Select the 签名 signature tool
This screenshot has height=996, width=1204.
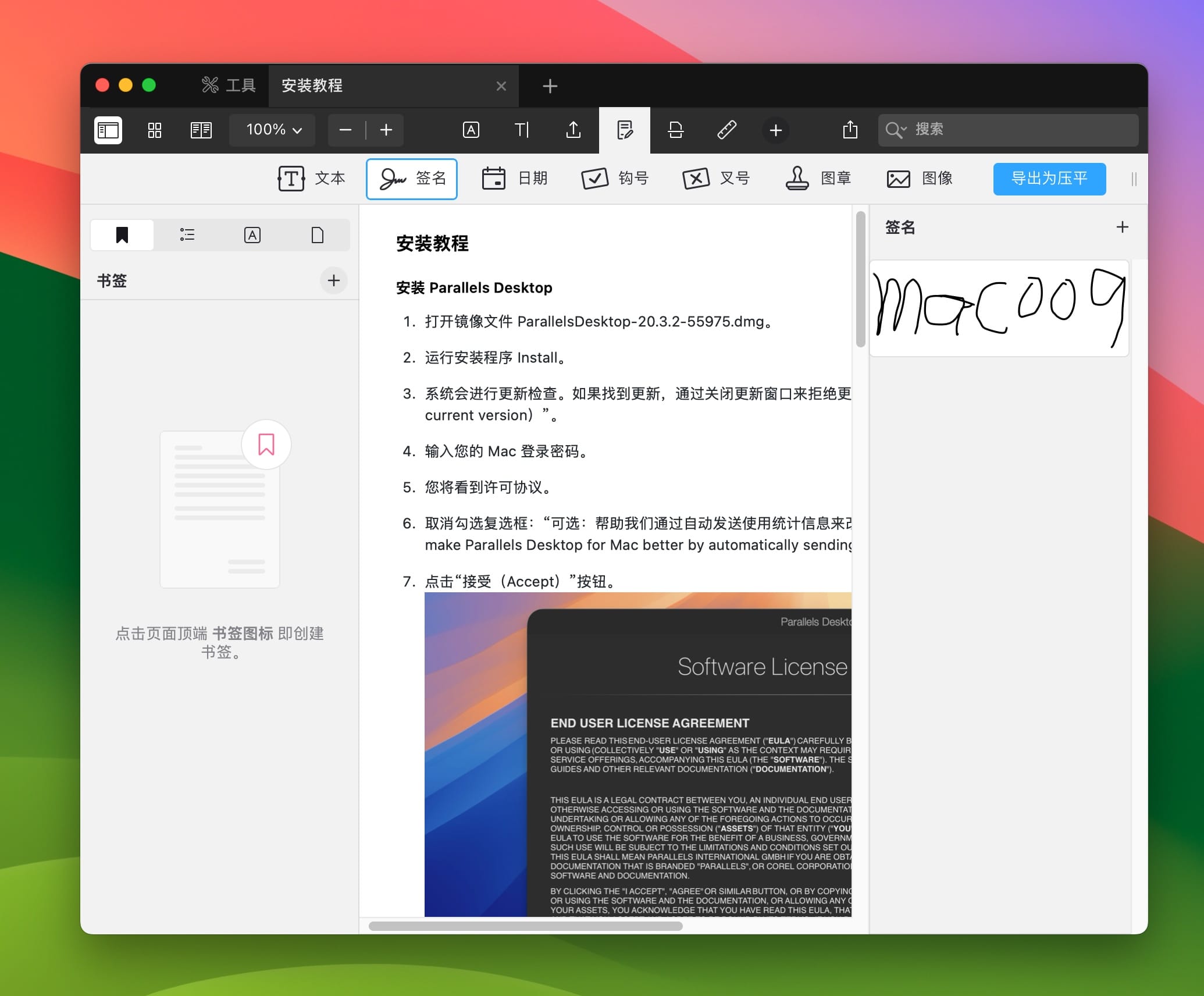pos(412,179)
